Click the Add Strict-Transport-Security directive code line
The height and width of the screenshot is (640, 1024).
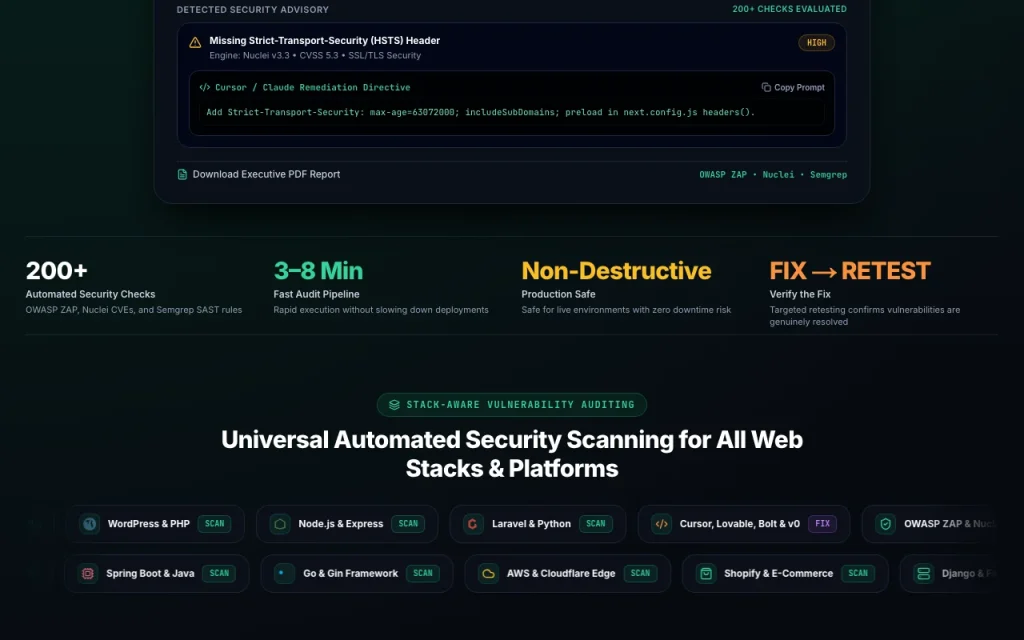(481, 112)
